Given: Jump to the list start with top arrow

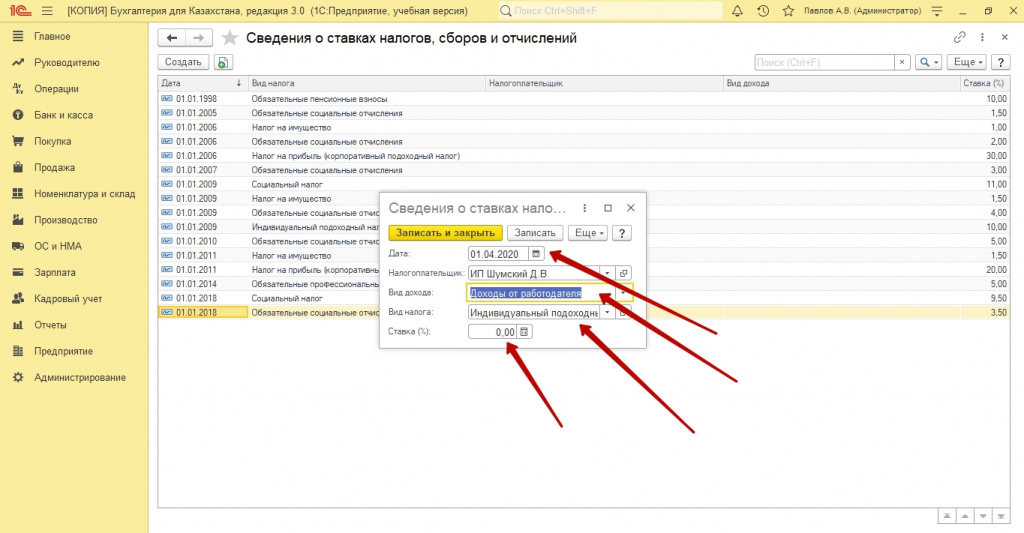Looking at the screenshot, I should coord(946,516).
